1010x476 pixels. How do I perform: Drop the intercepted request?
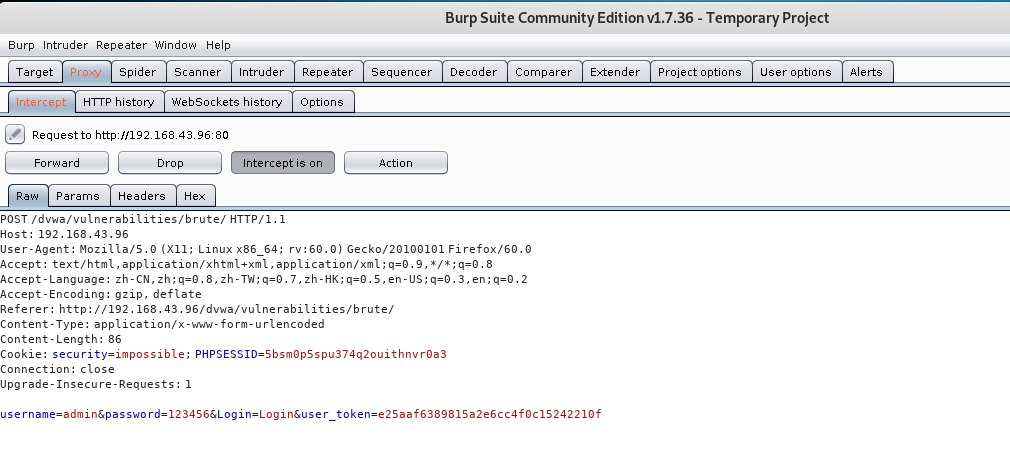click(x=170, y=163)
